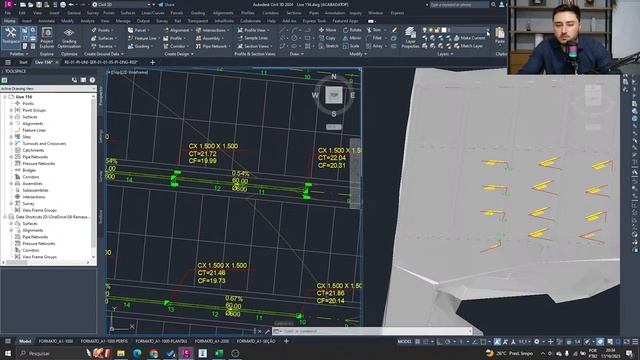Open the Corridors menu in menu bar
Viewport: 640px width, 360px height.
pos(270,13)
